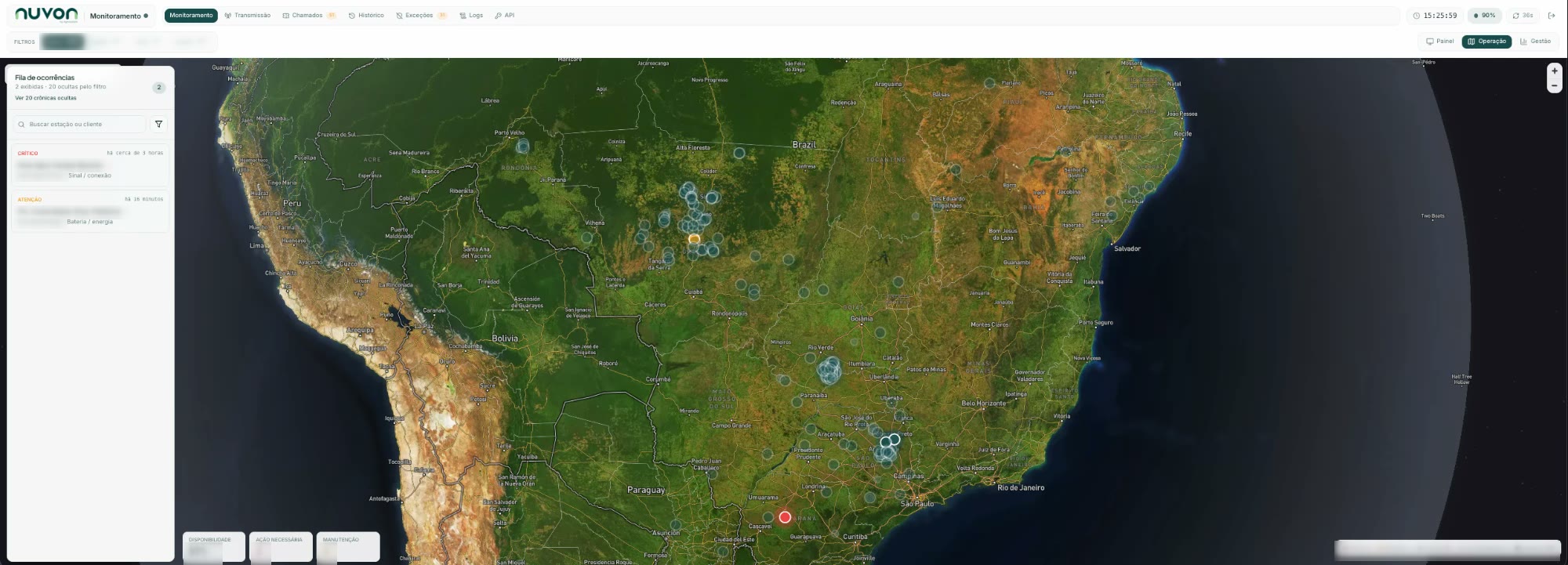This screenshot has width=1568, height=565.
Task: Click the Disponibilidade summary card
Action: pyautogui.click(x=214, y=547)
